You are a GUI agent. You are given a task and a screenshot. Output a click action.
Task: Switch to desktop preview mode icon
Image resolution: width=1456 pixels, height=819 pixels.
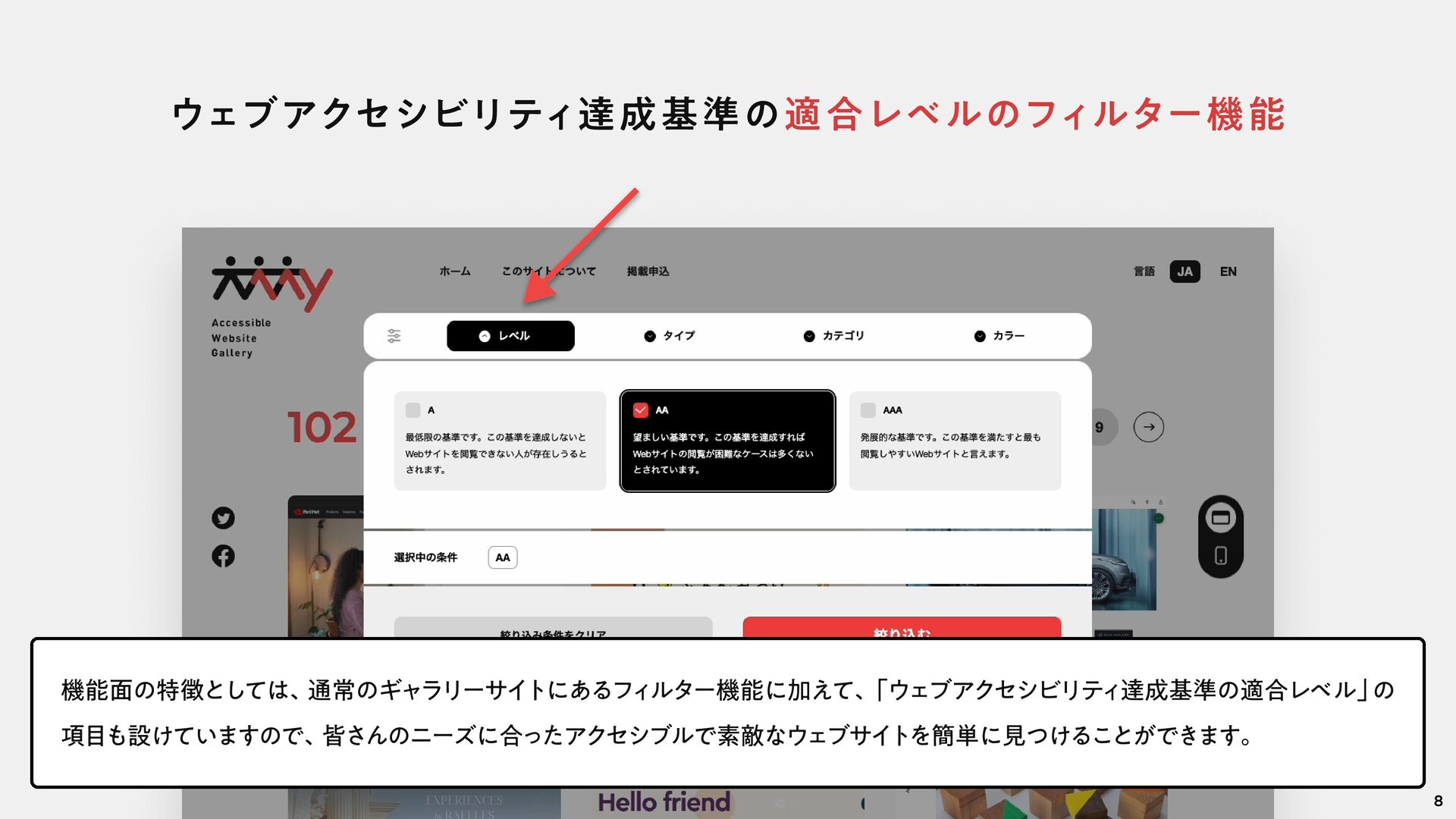pos(1221,518)
